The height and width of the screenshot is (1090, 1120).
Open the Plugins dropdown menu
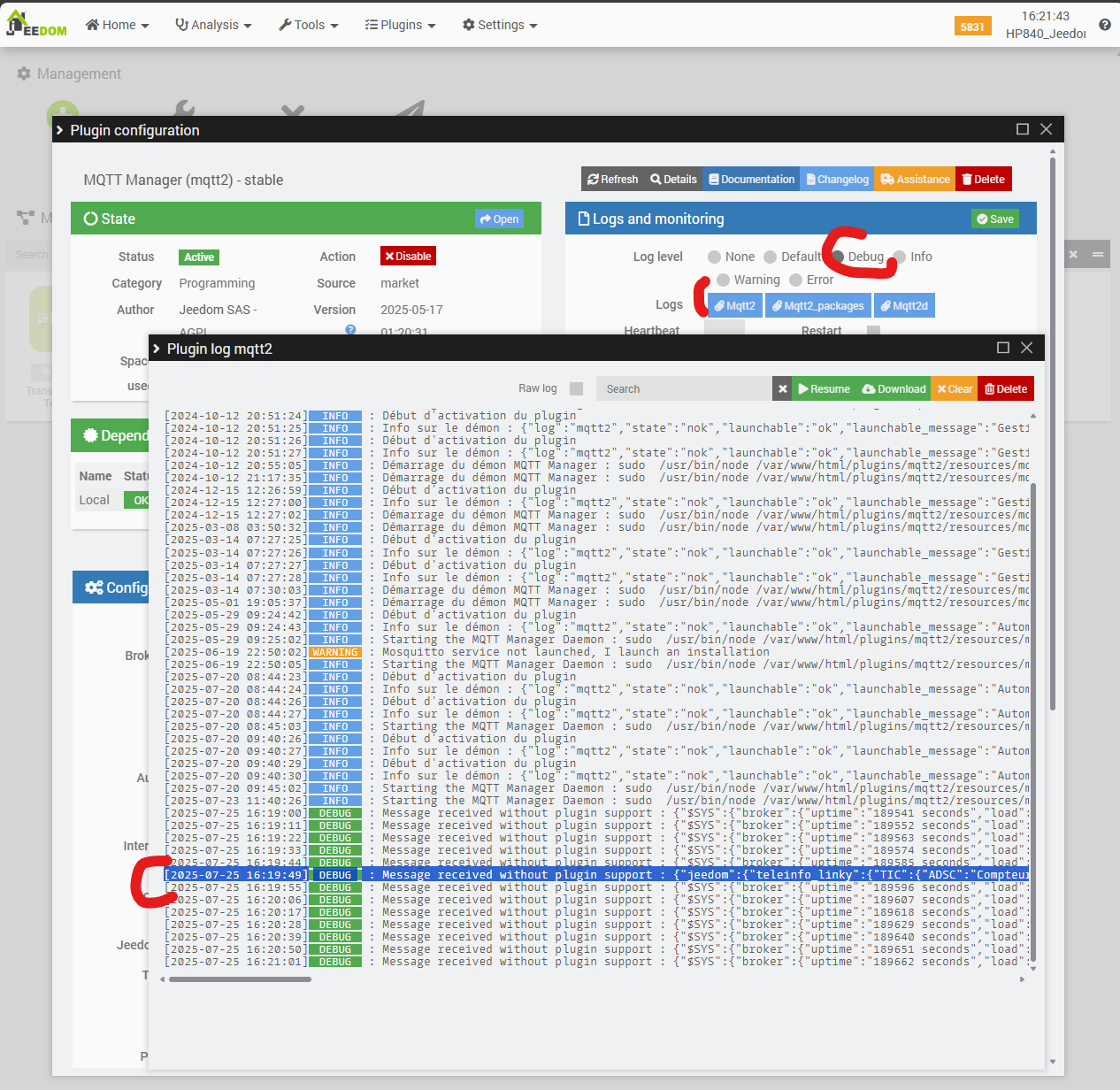400,25
